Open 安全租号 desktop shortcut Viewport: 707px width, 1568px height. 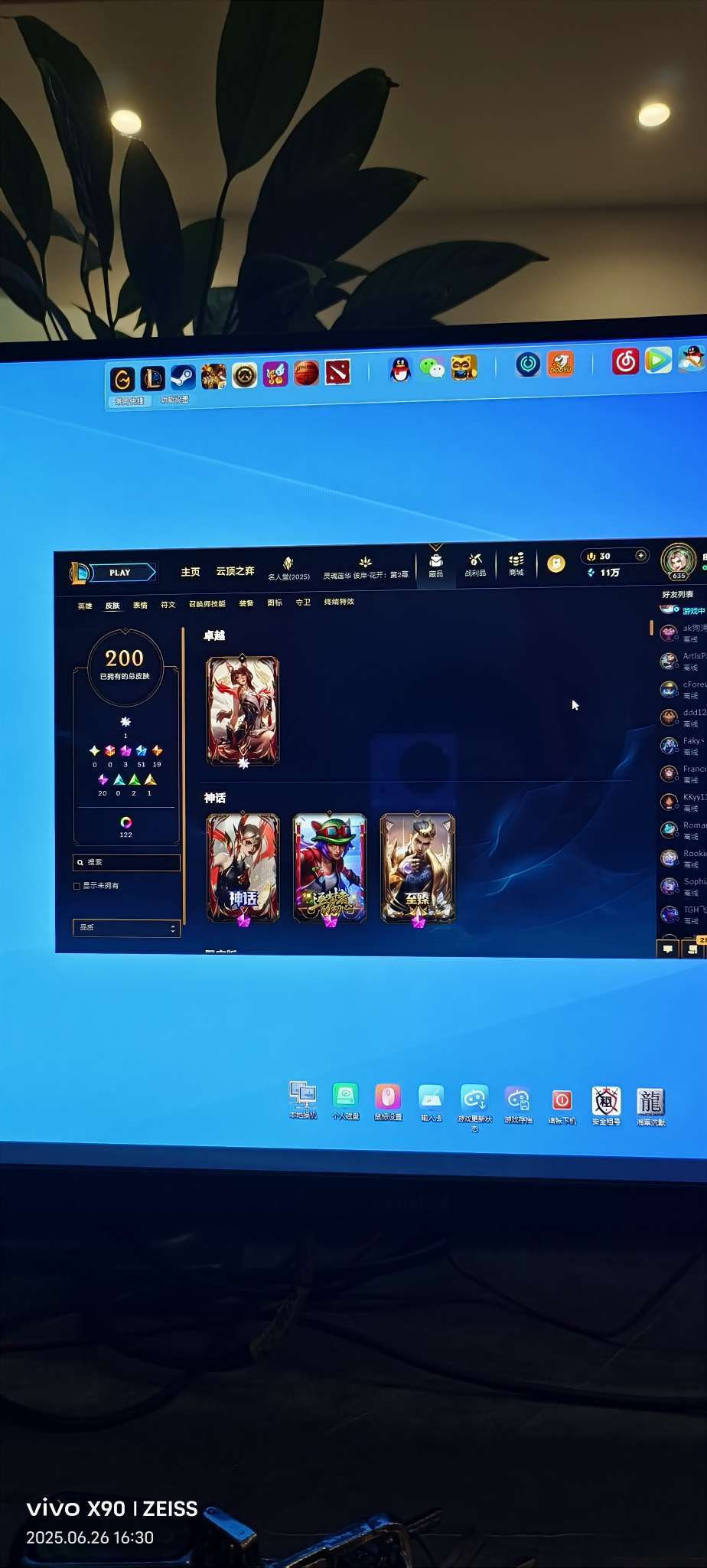(606, 1106)
